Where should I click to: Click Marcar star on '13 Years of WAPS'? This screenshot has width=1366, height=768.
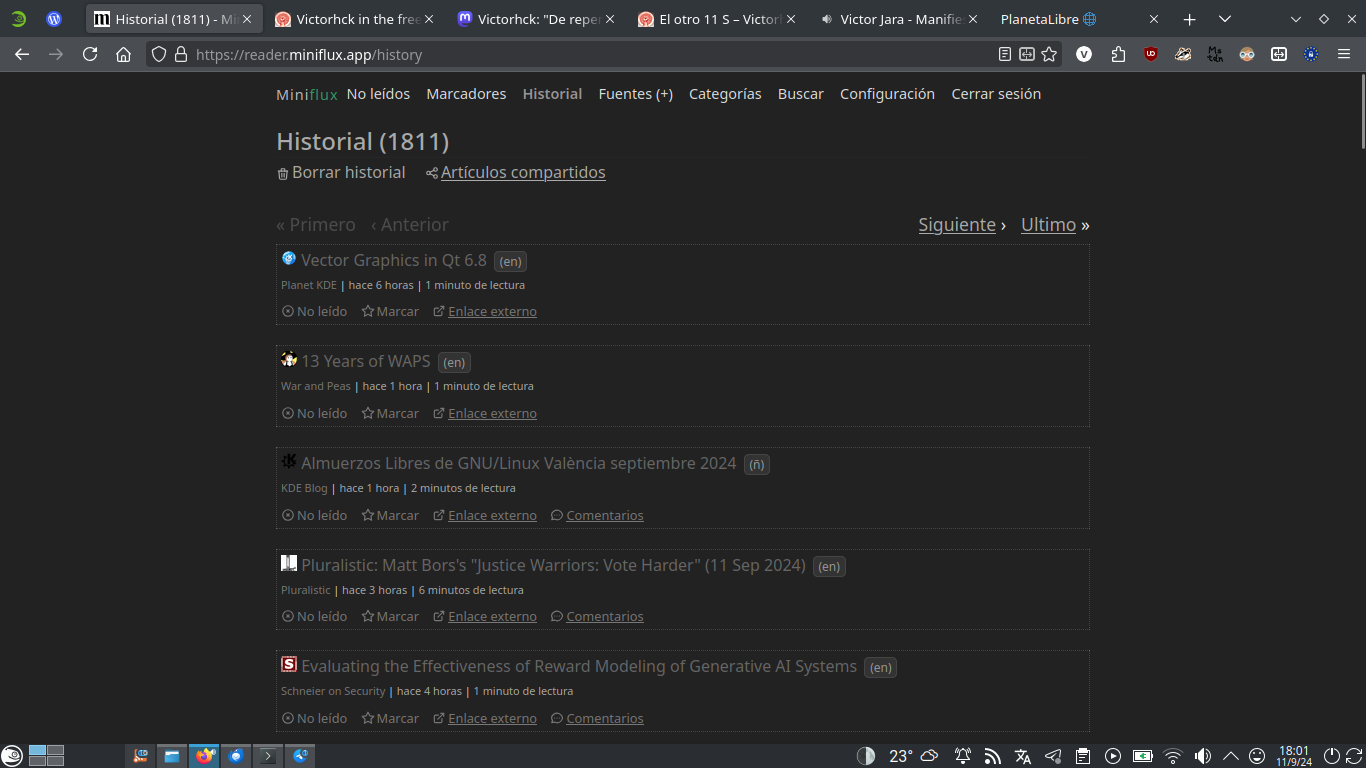click(x=390, y=413)
